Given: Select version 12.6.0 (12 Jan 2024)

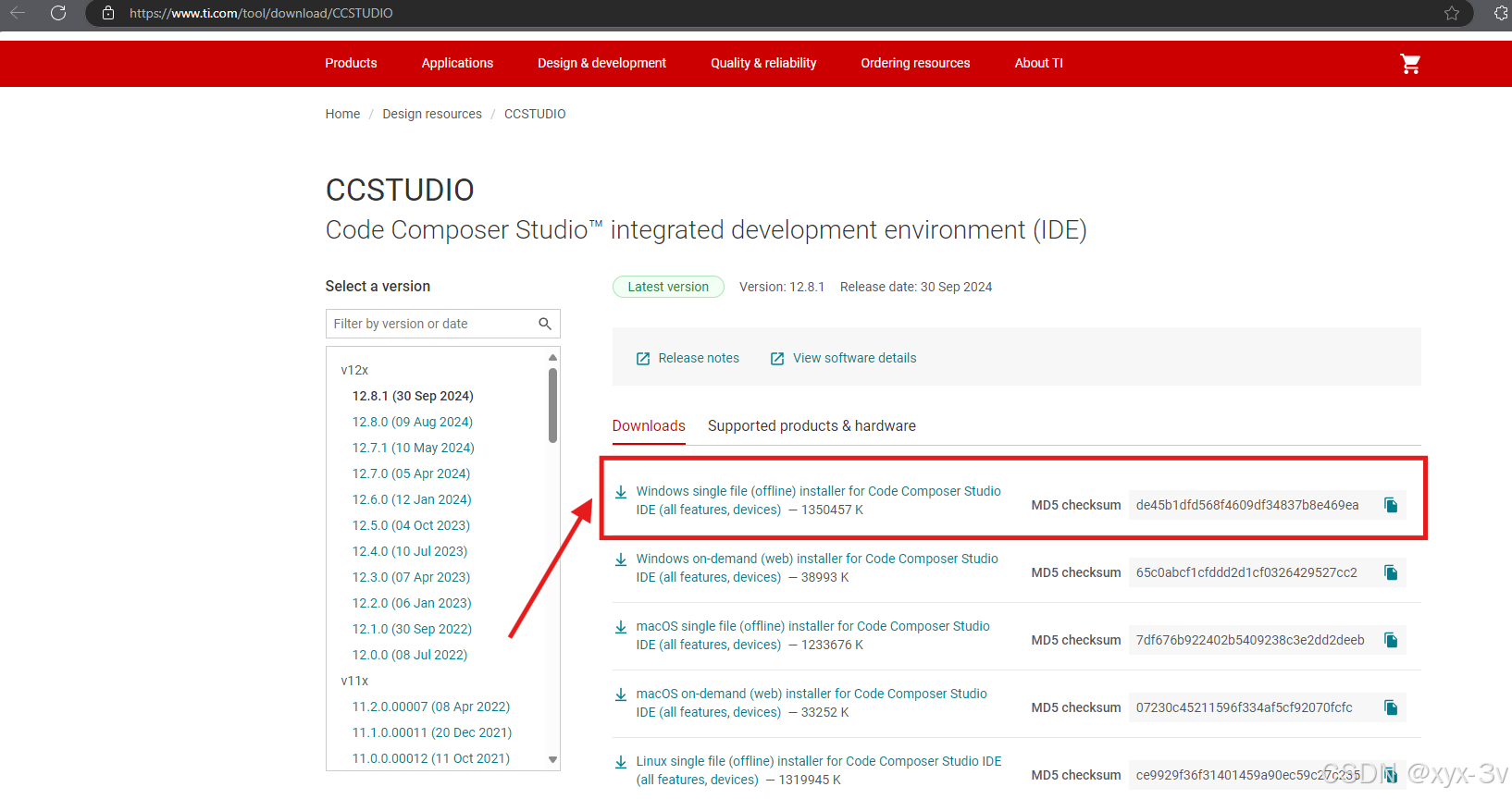Looking at the screenshot, I should pyautogui.click(x=412, y=499).
